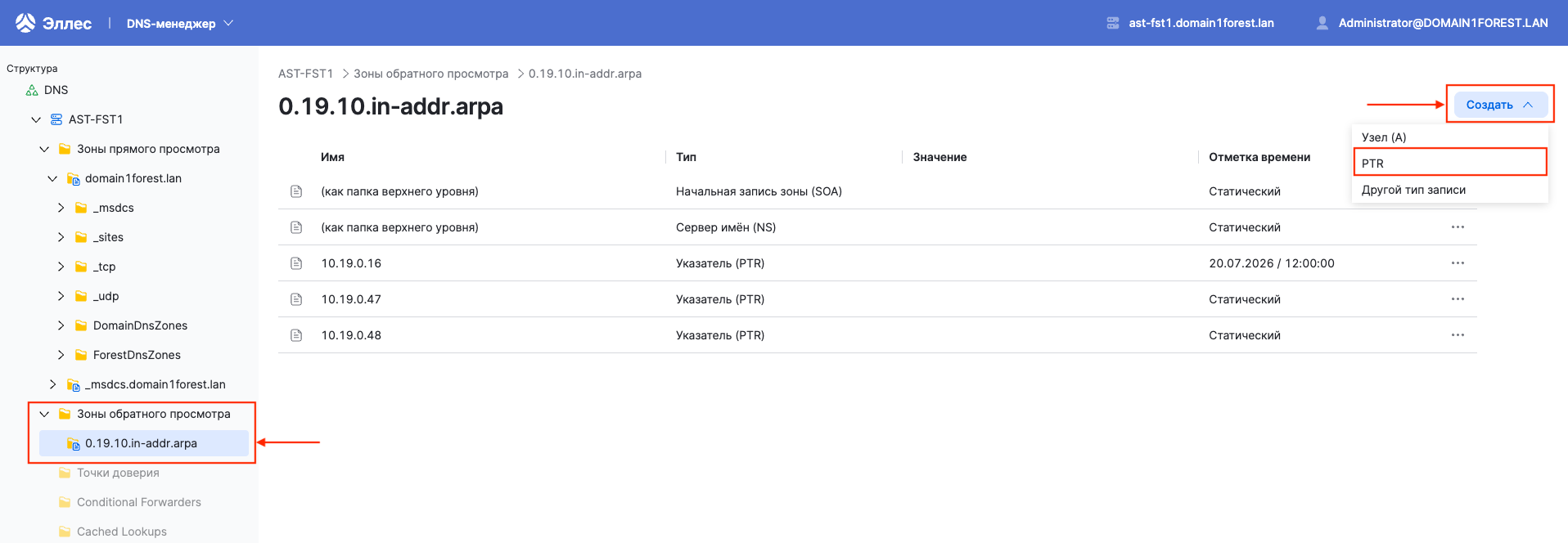Expand the _sites folder
Image resolution: width=1568 pixels, height=543 pixels.
pyautogui.click(x=61, y=237)
